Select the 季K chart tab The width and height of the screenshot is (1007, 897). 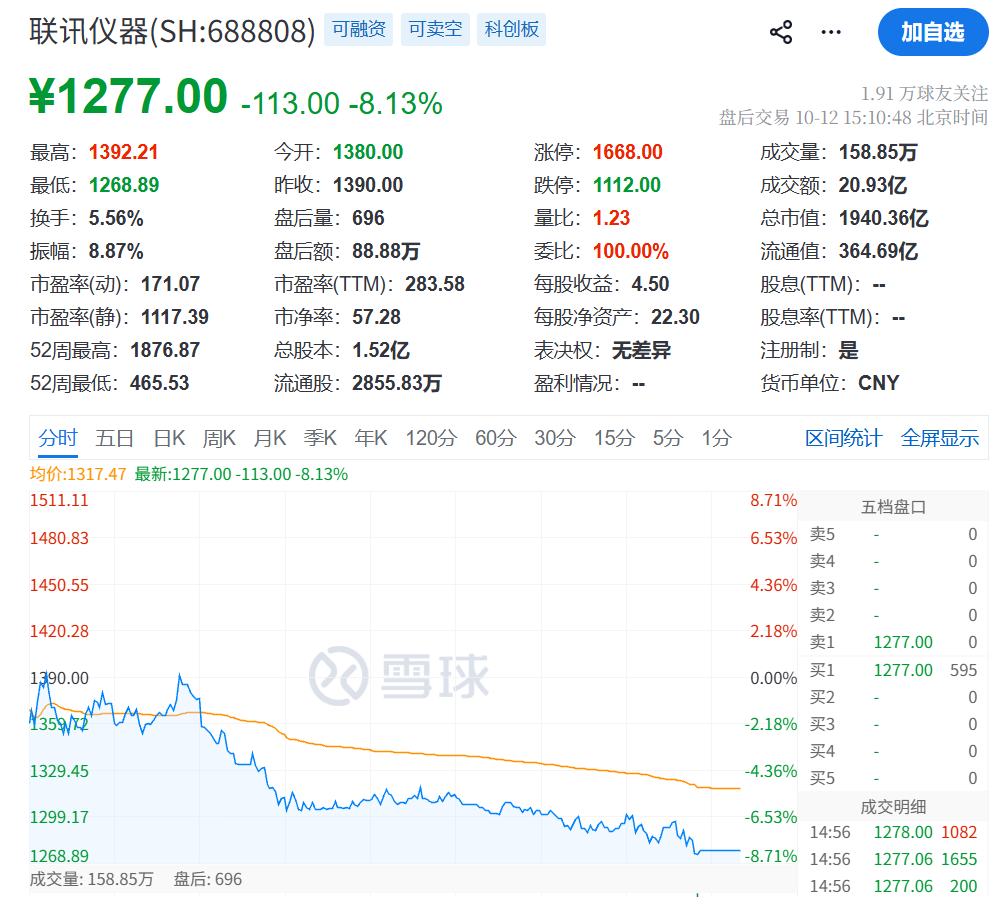(x=320, y=439)
